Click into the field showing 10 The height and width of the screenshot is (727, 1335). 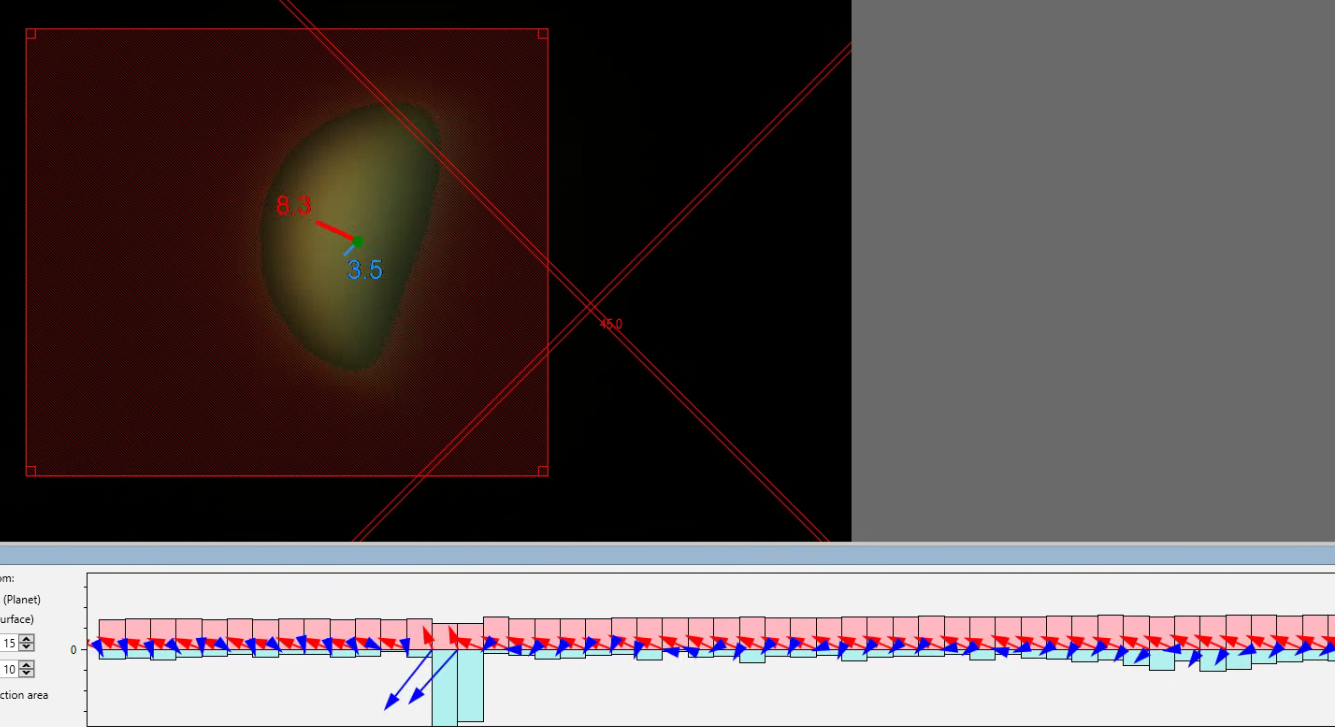pos(9,669)
